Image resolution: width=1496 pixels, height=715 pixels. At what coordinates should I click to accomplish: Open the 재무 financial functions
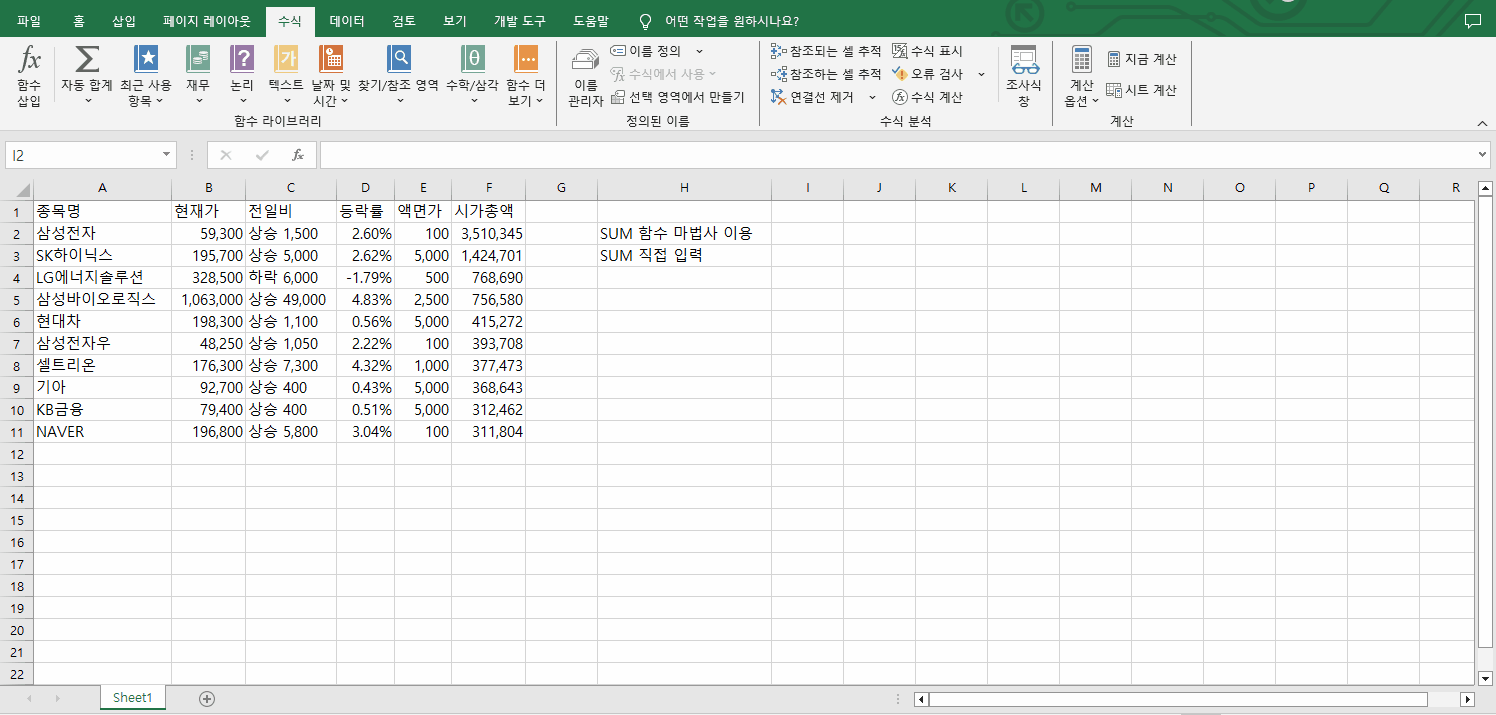198,76
